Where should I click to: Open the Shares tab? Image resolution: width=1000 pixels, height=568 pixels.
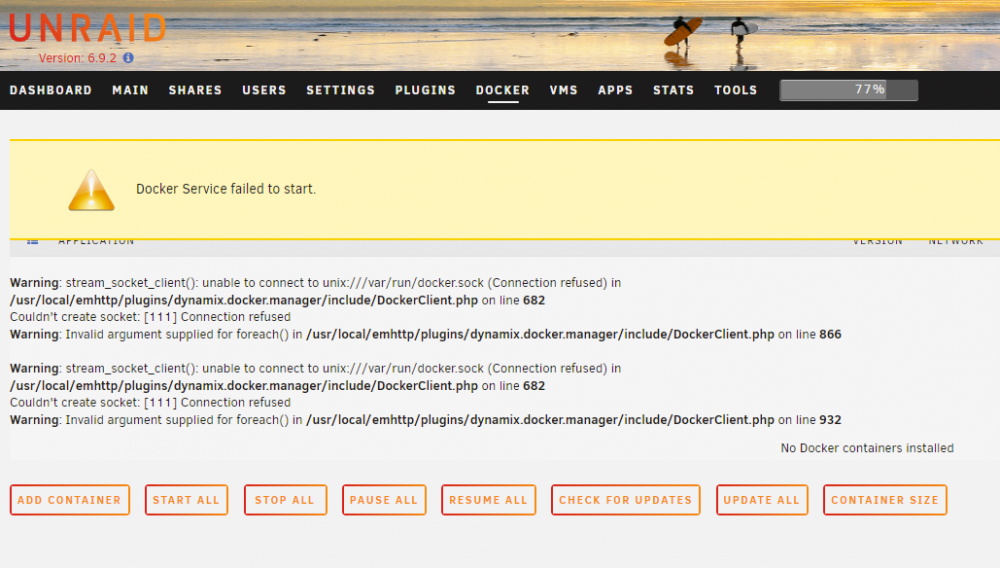click(195, 91)
